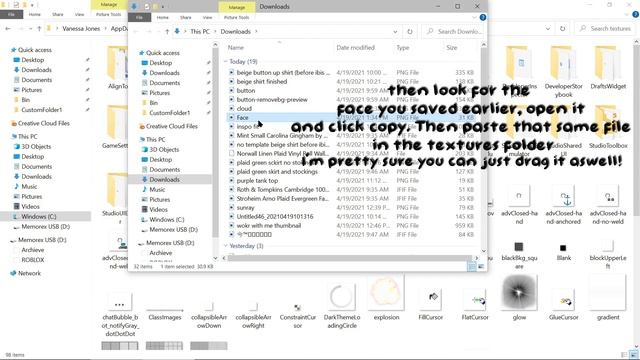Open the Home ribbon tab in Downloads window
Image resolution: width=640 pixels, height=360 pixels.
tap(162, 18)
